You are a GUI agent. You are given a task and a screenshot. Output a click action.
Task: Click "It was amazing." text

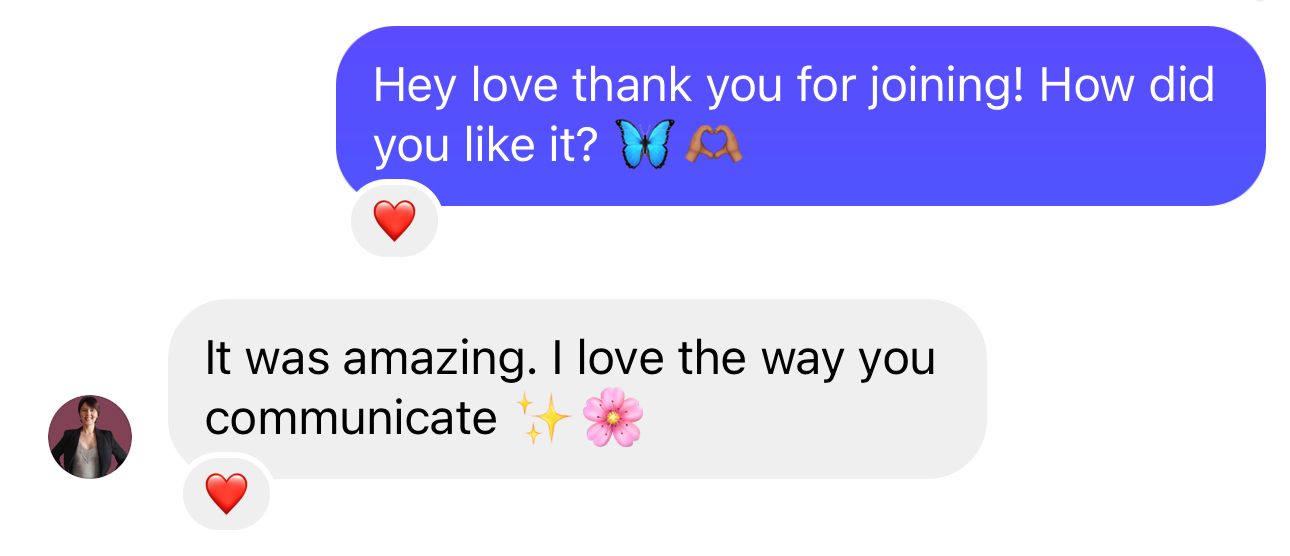click(364, 358)
